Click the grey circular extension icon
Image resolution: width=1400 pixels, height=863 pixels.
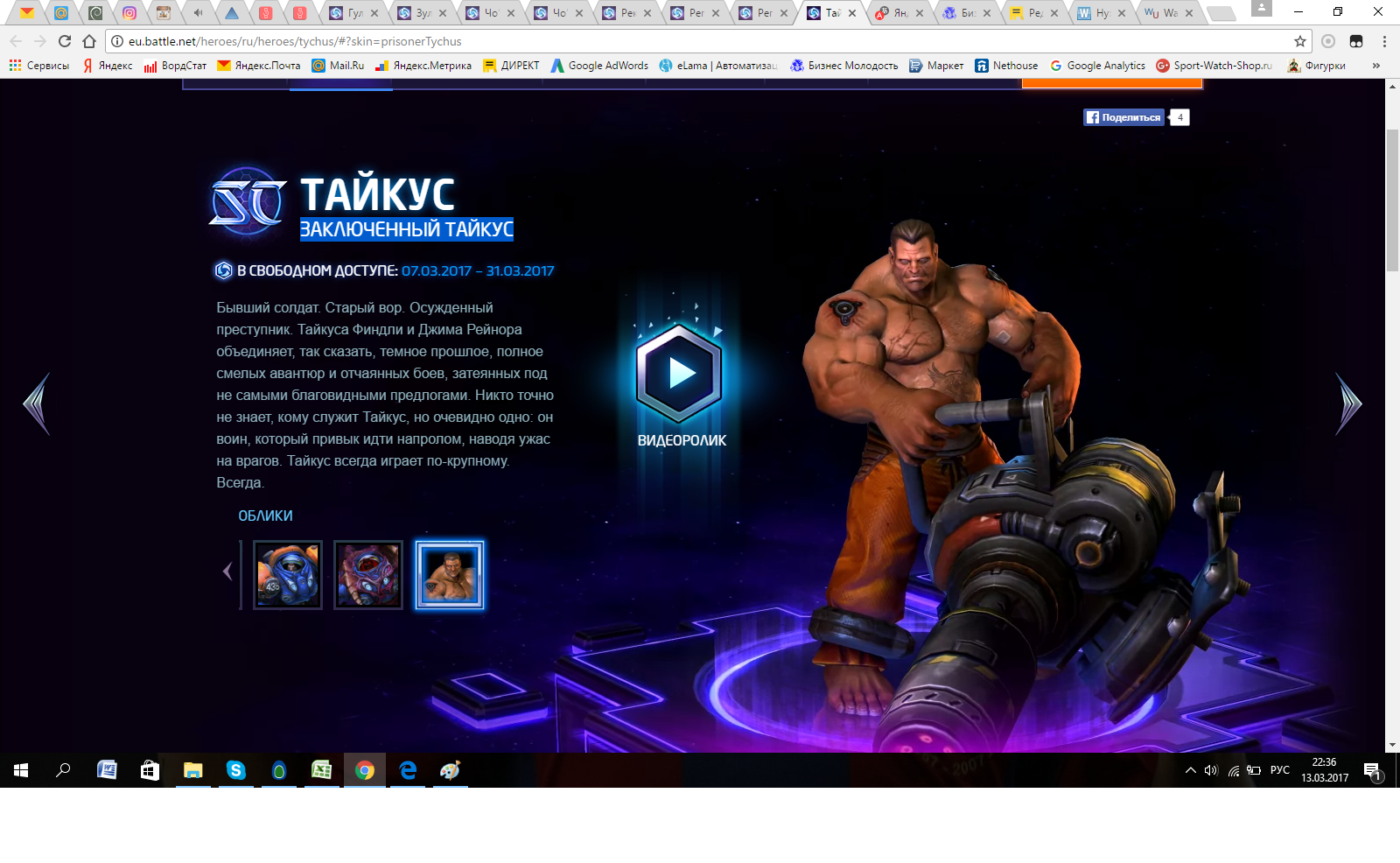(1328, 41)
